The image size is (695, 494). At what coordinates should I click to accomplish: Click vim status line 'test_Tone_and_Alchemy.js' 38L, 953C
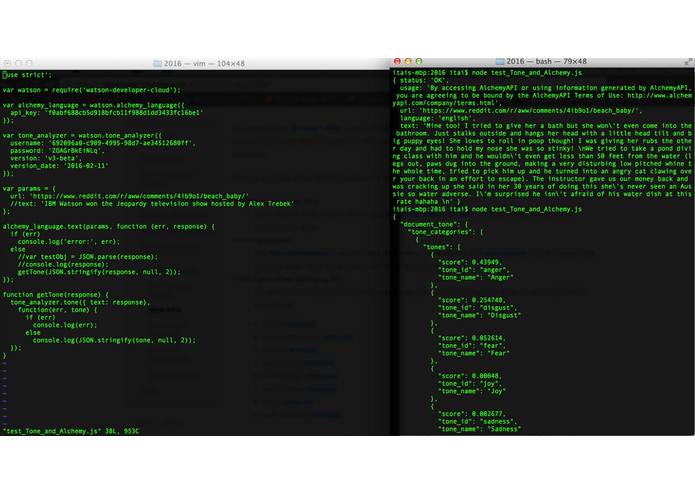click(x=71, y=431)
